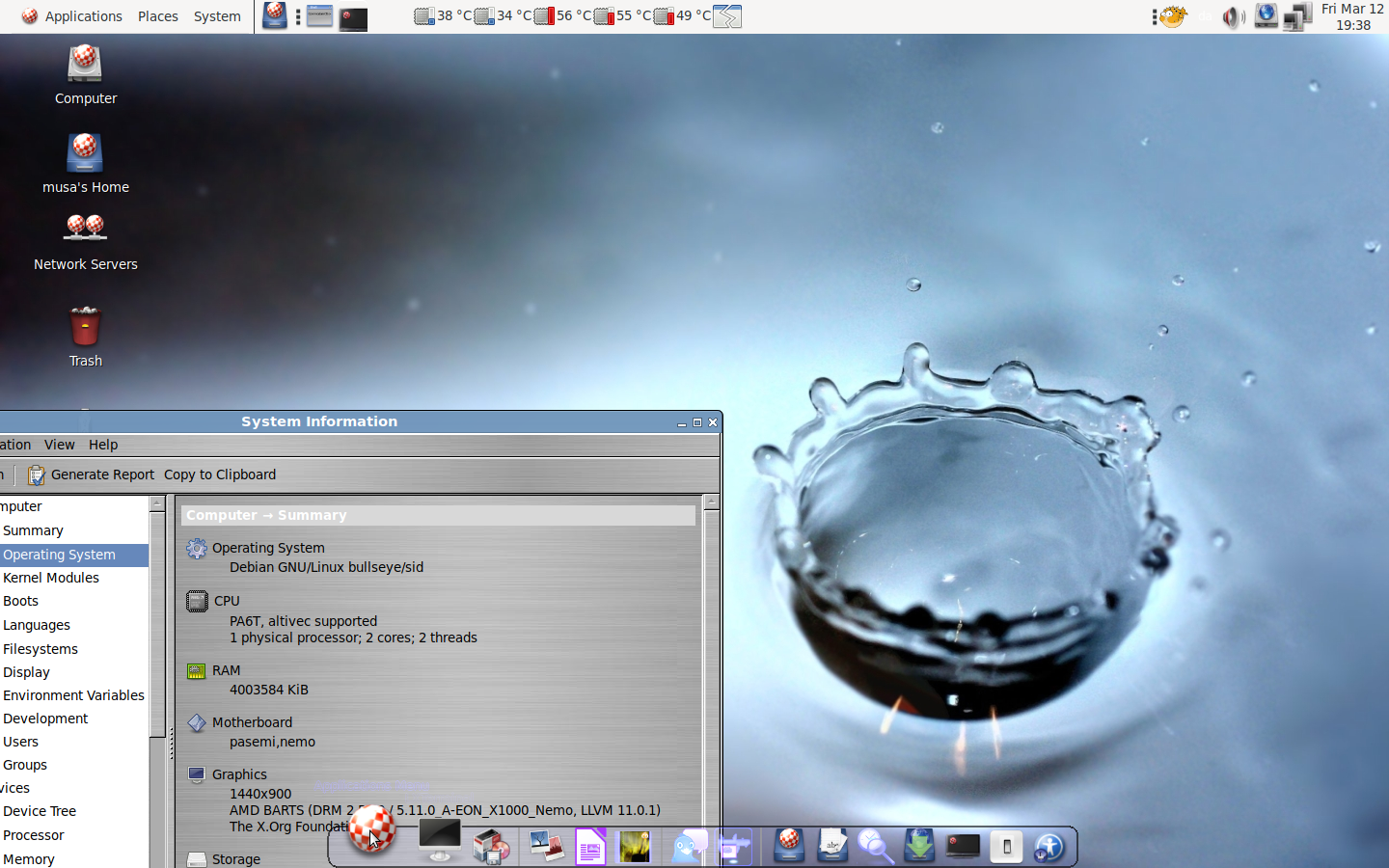Open the Trash icon on desktop
This screenshot has width=1389, height=868.
pos(85,328)
